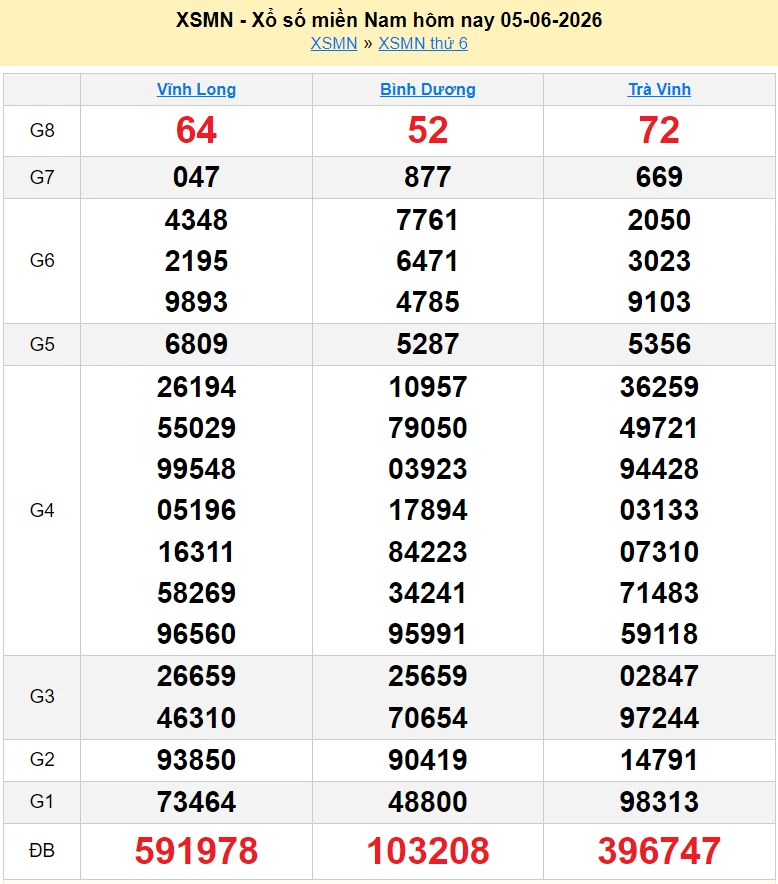Screen dimensions: 778x884
Task: Click G6 value 2195
Action: [196, 261]
